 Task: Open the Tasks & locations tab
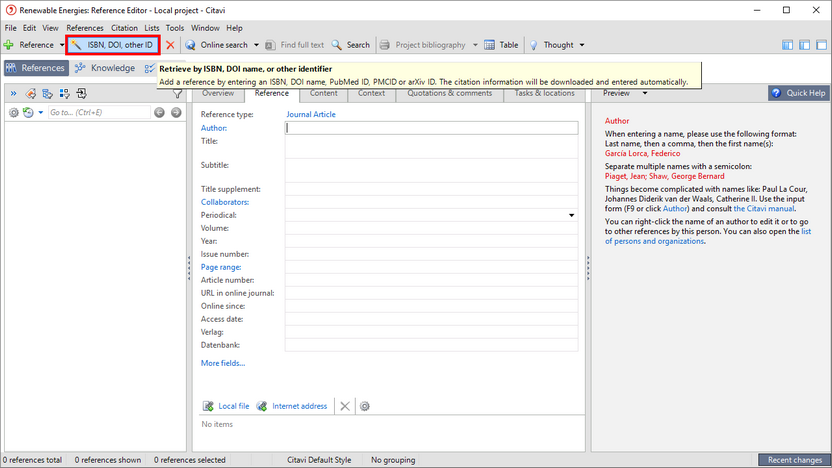tap(544, 93)
